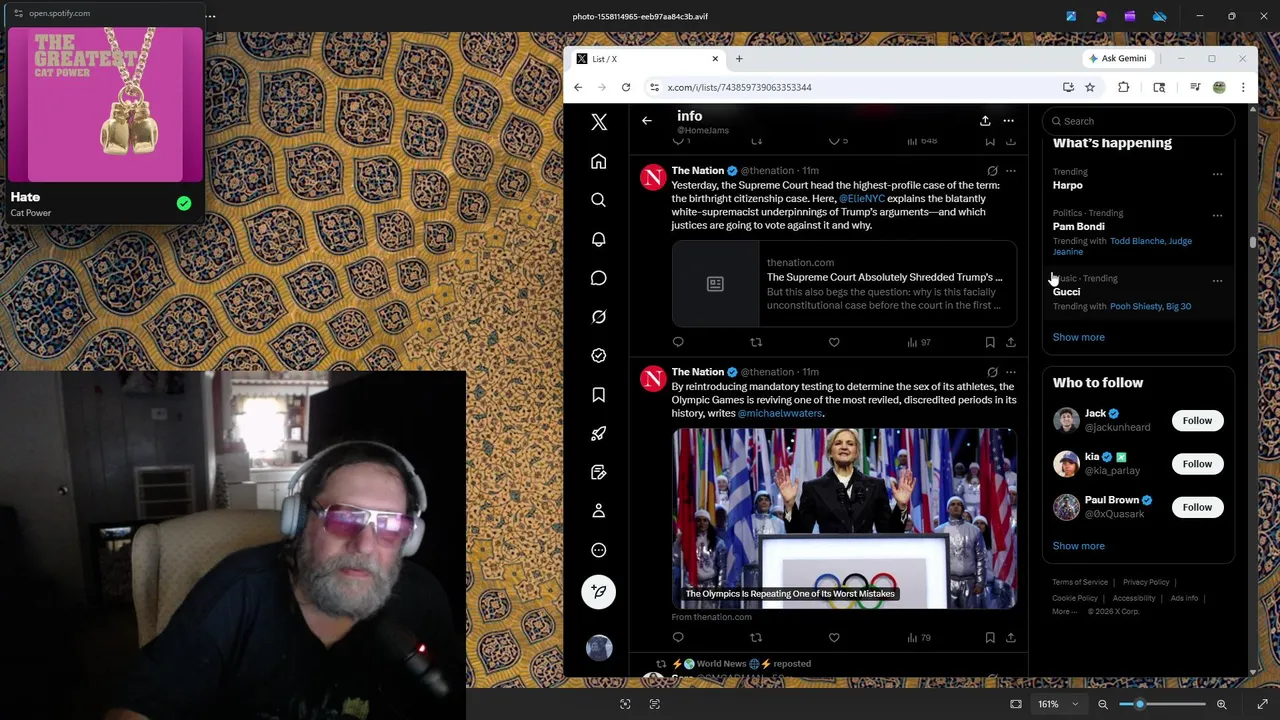Open the @EllieNYC mention link

point(862,198)
